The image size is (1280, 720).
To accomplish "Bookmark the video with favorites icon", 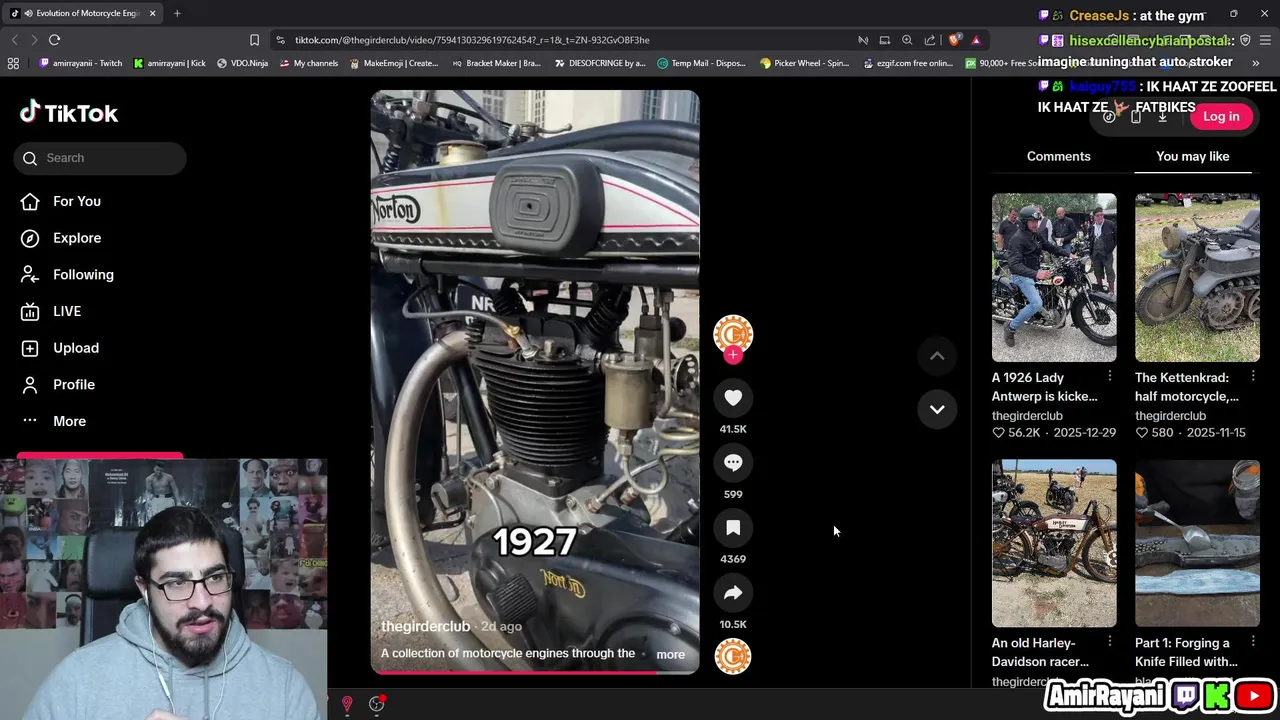I will click(733, 528).
